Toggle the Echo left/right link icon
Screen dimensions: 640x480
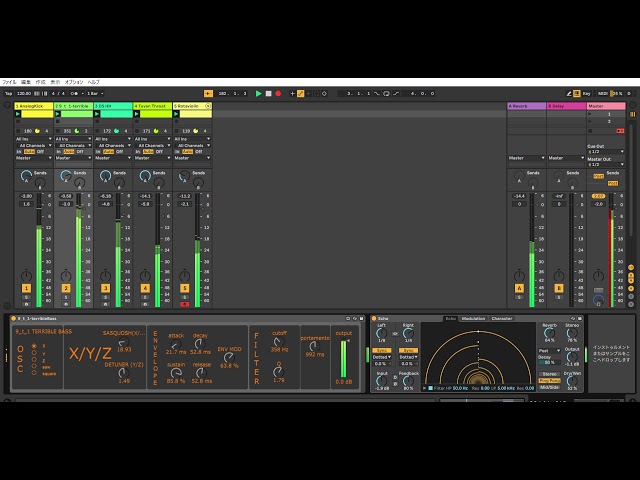tap(395, 333)
